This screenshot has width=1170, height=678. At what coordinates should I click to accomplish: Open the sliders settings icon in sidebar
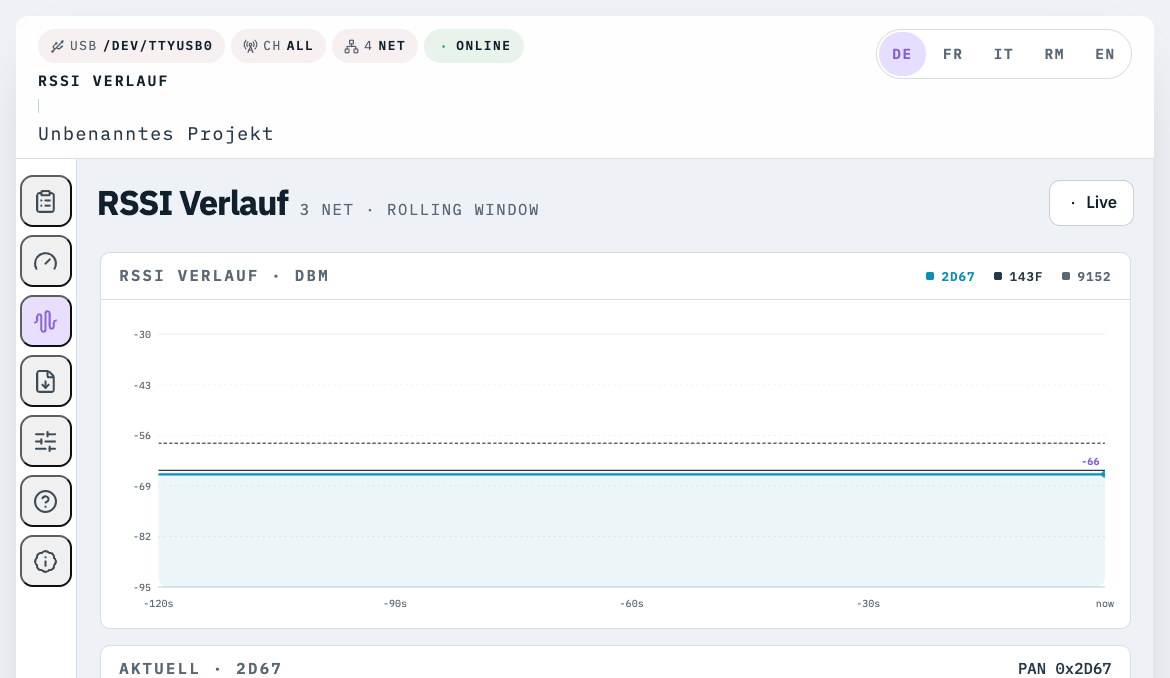pyautogui.click(x=46, y=441)
